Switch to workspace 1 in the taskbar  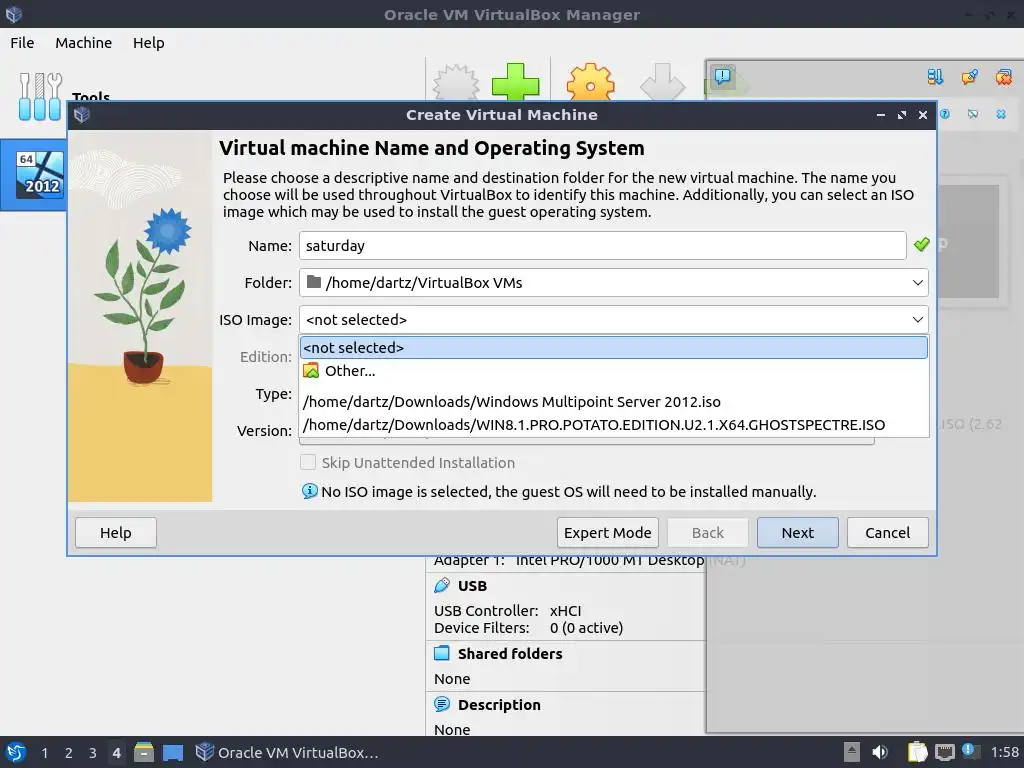point(44,752)
